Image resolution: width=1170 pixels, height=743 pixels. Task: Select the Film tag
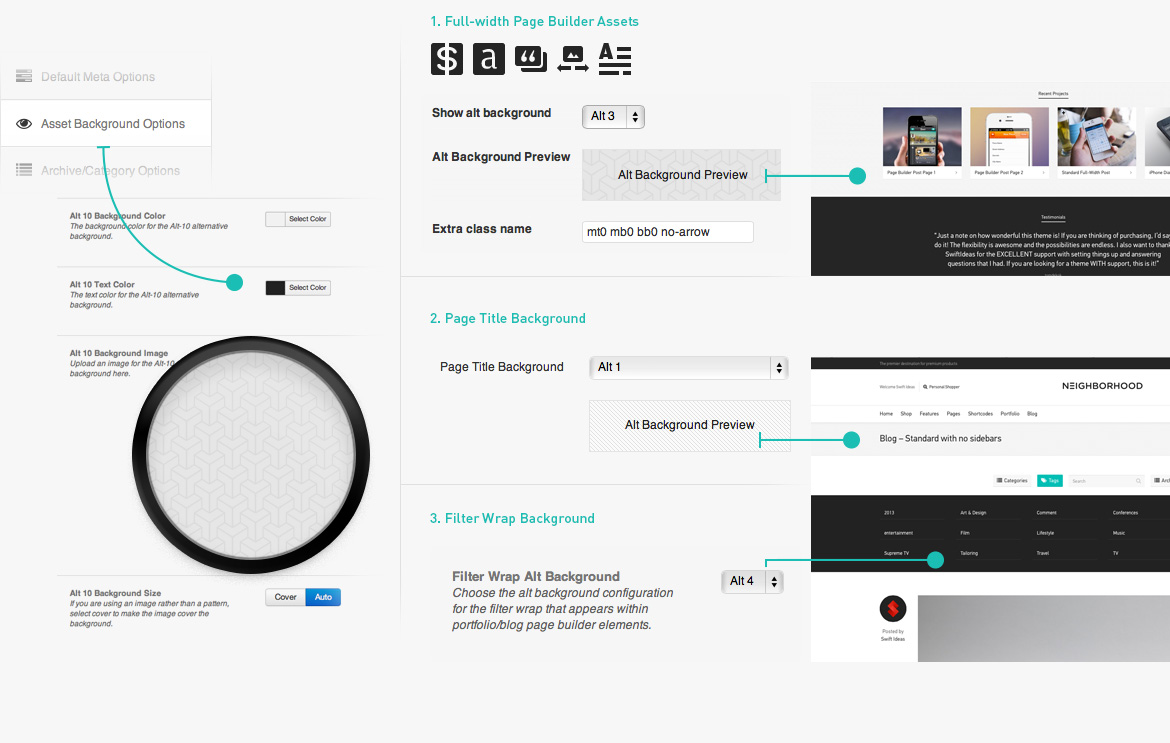click(x=965, y=533)
